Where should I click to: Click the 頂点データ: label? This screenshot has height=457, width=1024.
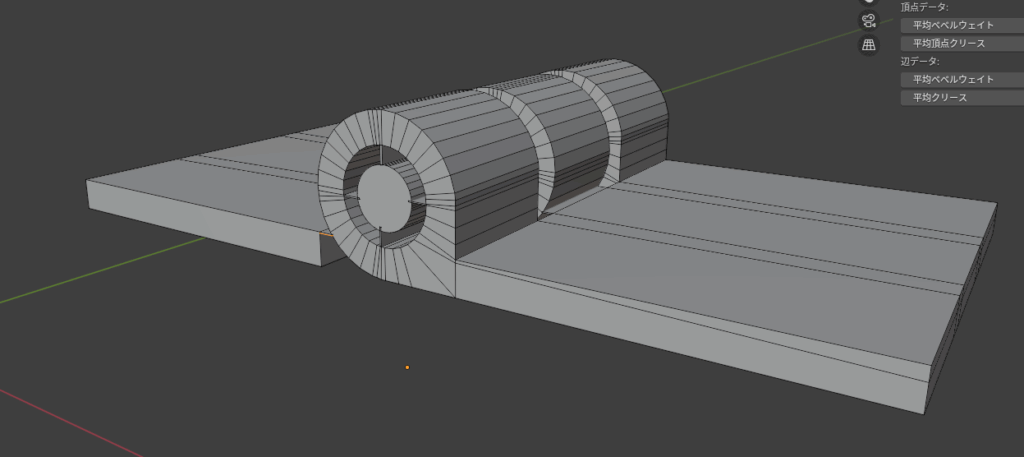coord(924,7)
